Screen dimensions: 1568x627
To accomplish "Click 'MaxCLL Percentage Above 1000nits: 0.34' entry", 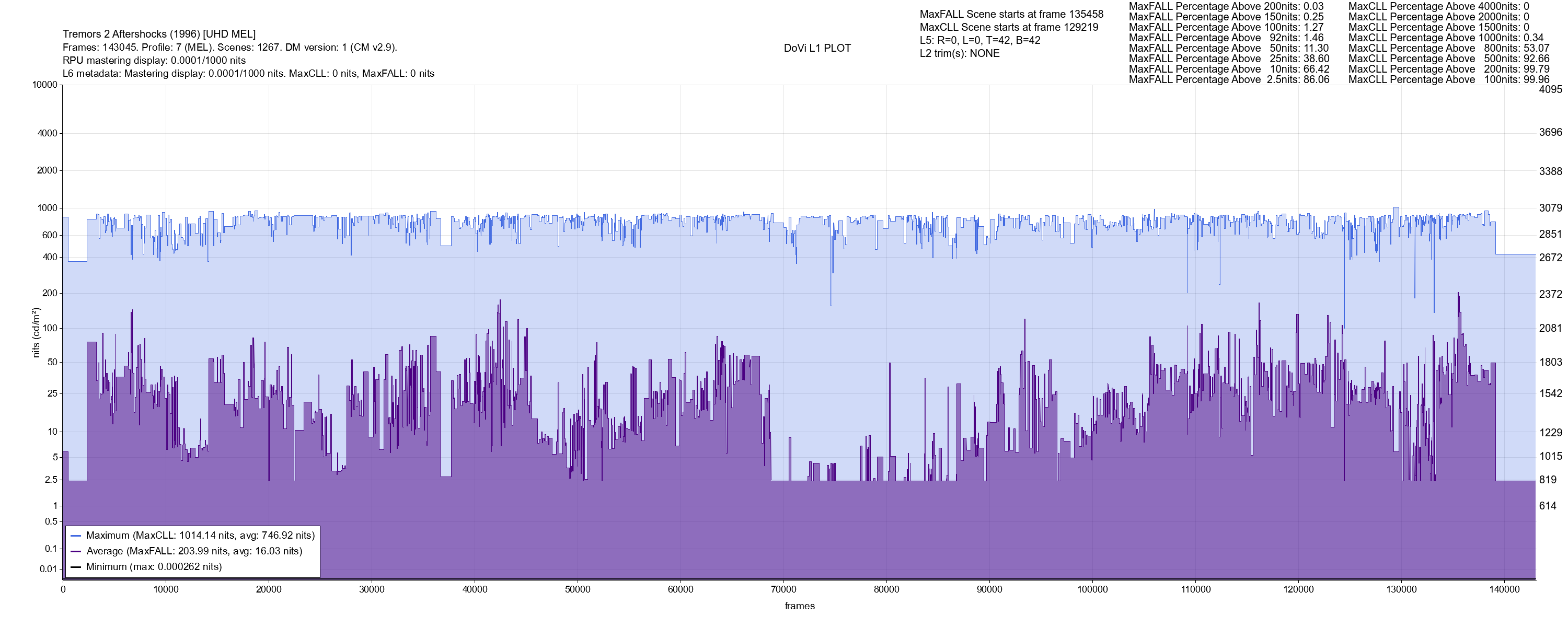I will pos(1446,38).
